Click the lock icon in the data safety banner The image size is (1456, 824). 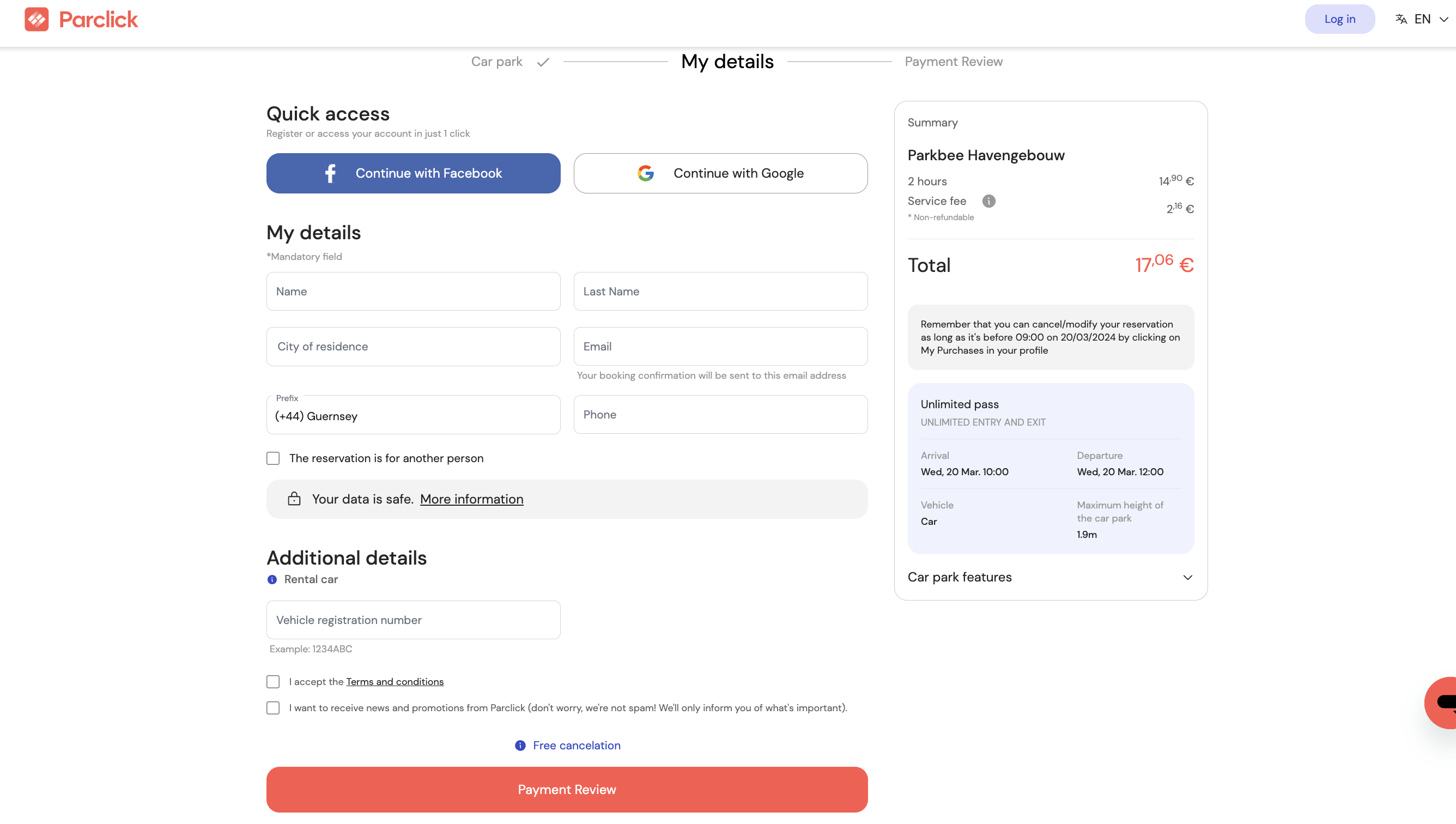pyautogui.click(x=294, y=499)
